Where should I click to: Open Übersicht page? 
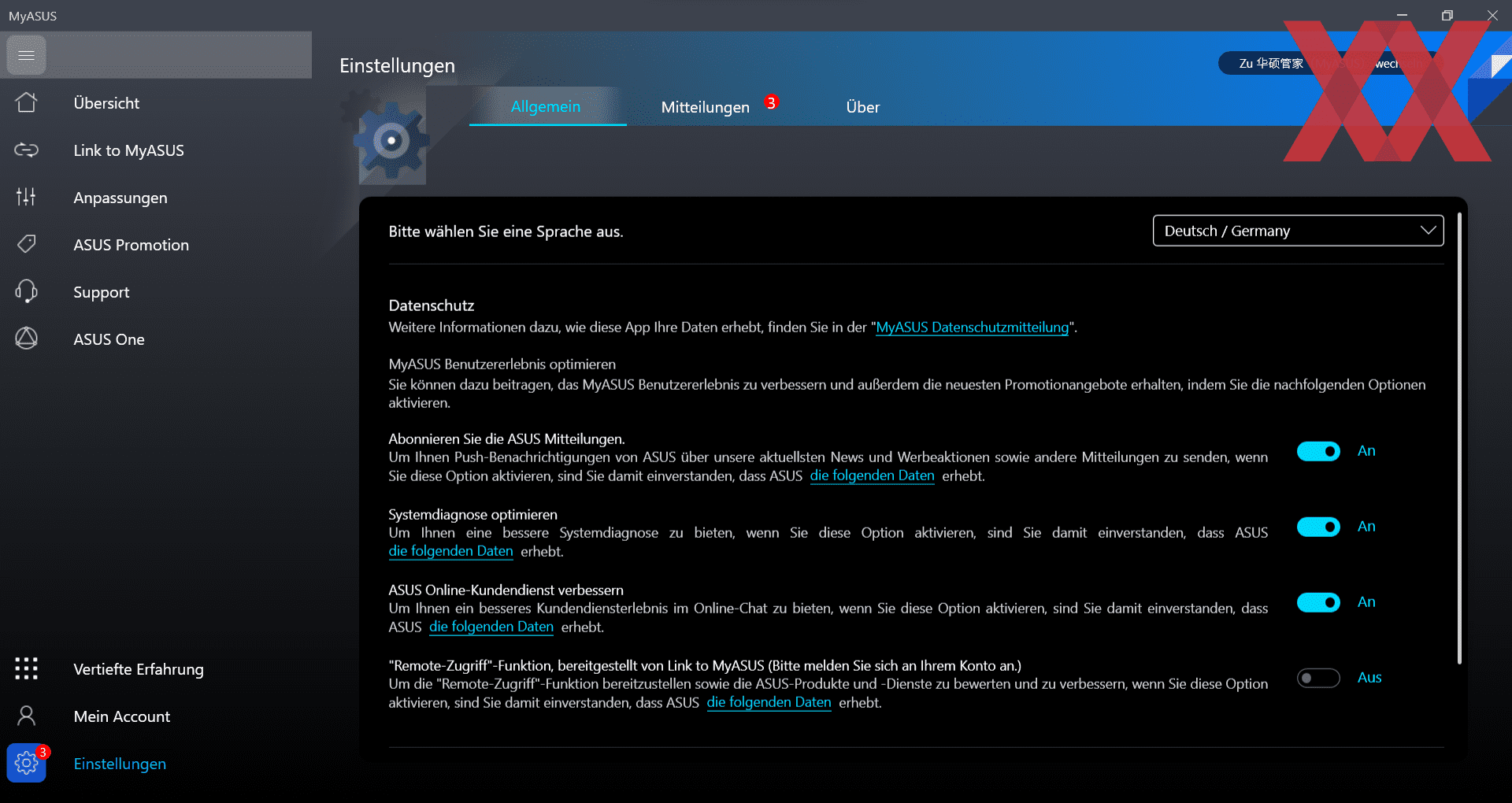click(106, 103)
